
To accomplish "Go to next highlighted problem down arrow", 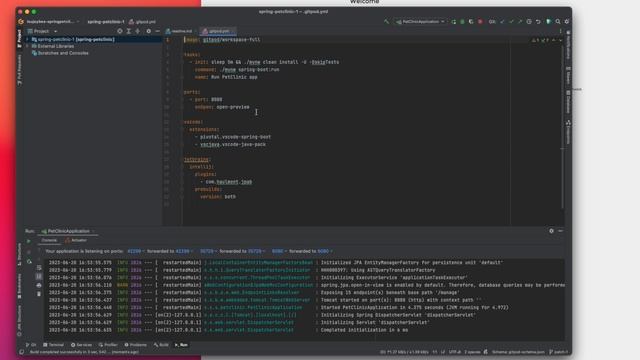I will (560, 40).
